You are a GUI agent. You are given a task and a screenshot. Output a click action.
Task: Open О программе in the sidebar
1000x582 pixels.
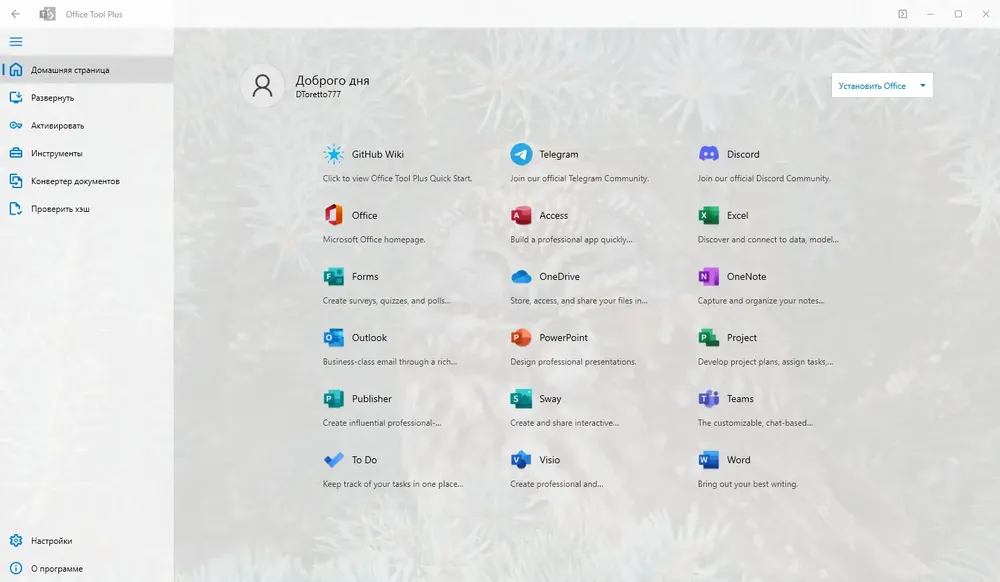(87, 569)
